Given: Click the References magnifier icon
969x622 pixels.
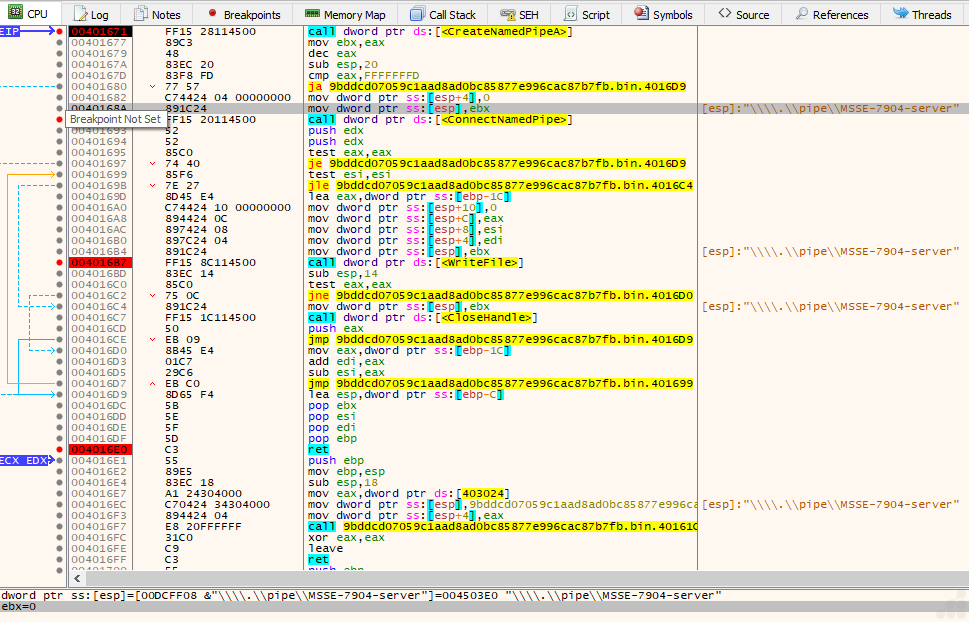Looking at the screenshot, I should [x=802, y=14].
